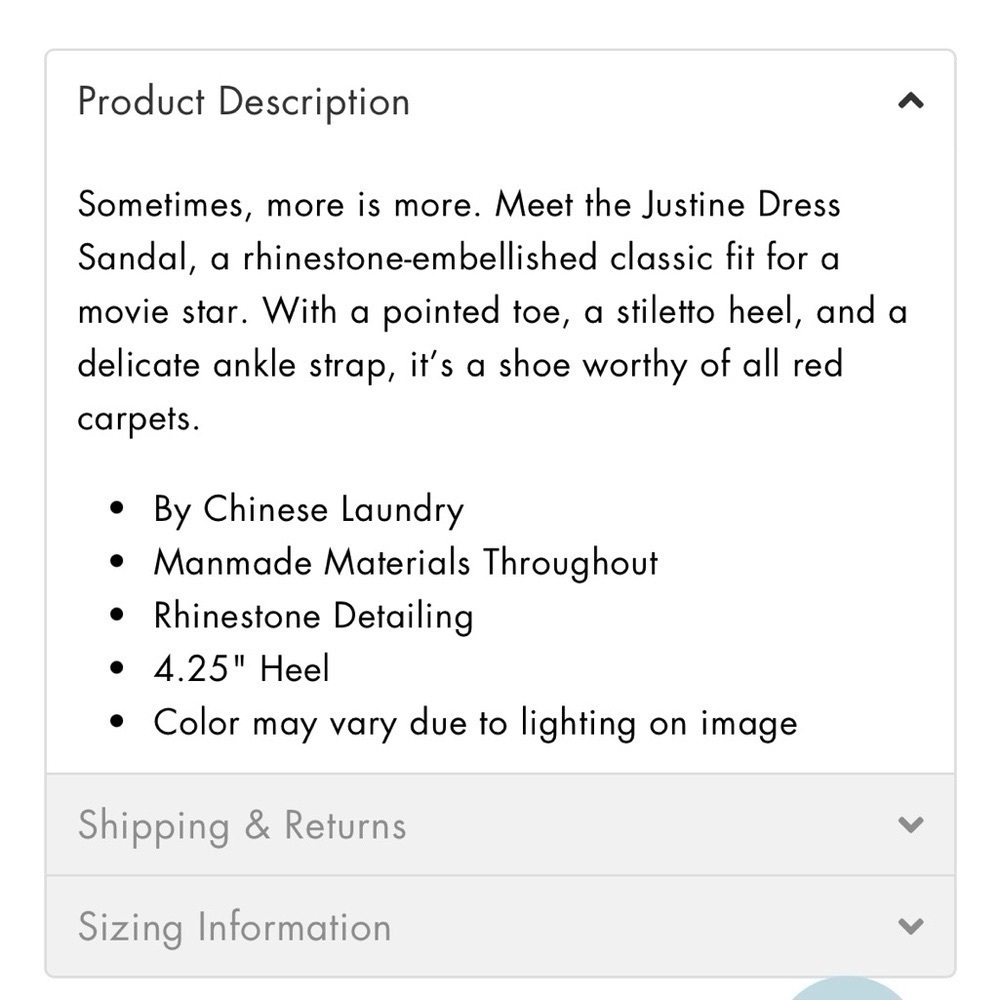
Task: Expand the Shipping & Returns section
Action: click(x=500, y=824)
